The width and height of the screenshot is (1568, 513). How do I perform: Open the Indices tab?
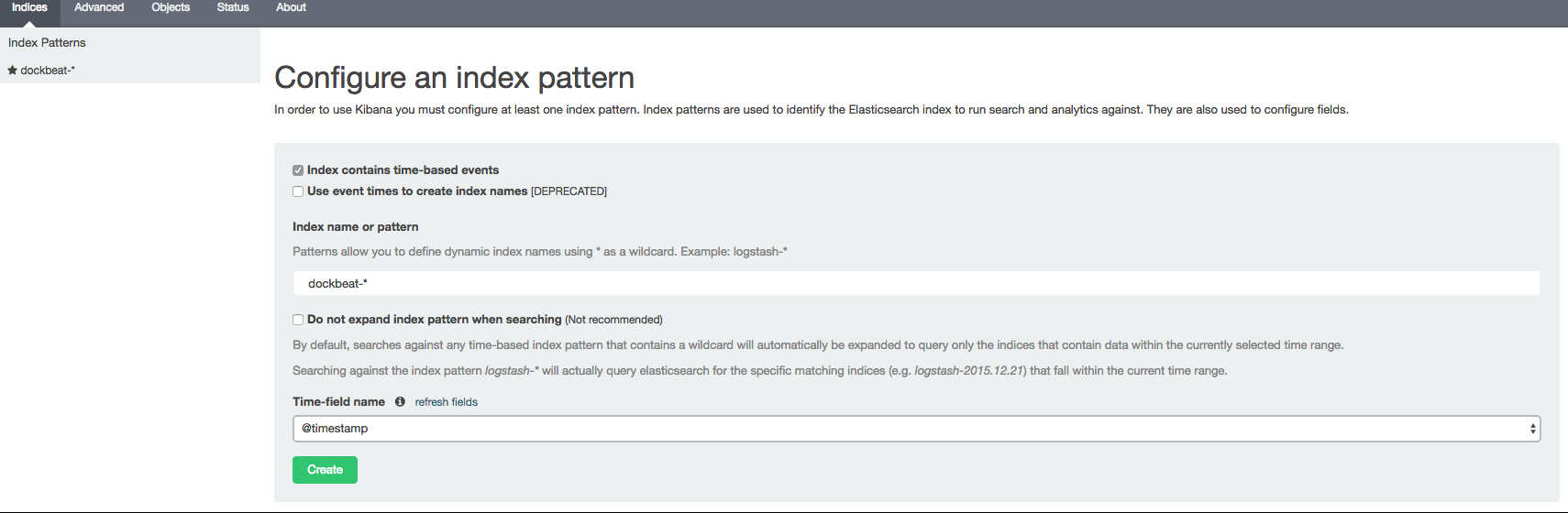29,7
